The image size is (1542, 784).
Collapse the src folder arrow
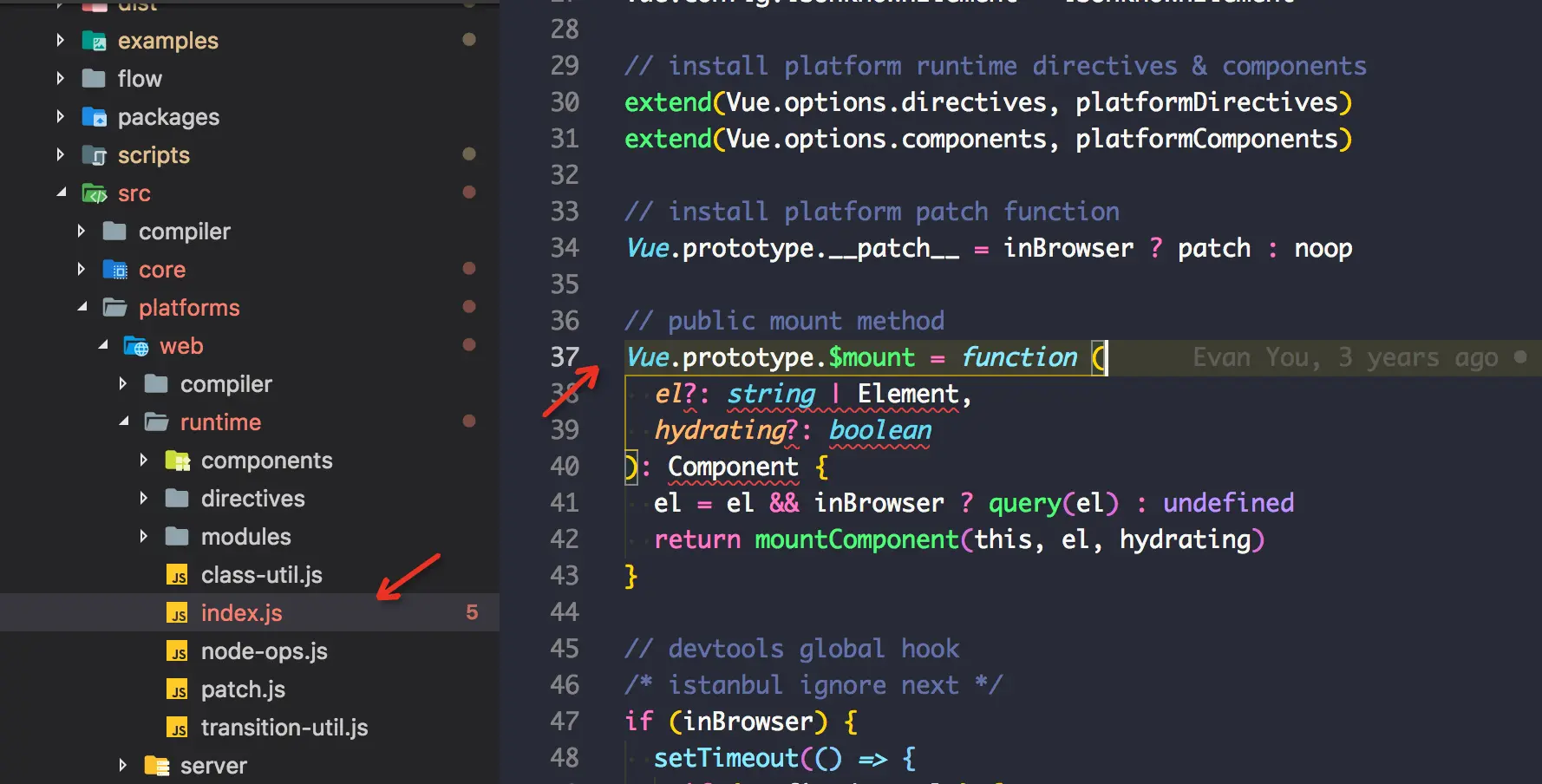click(61, 193)
